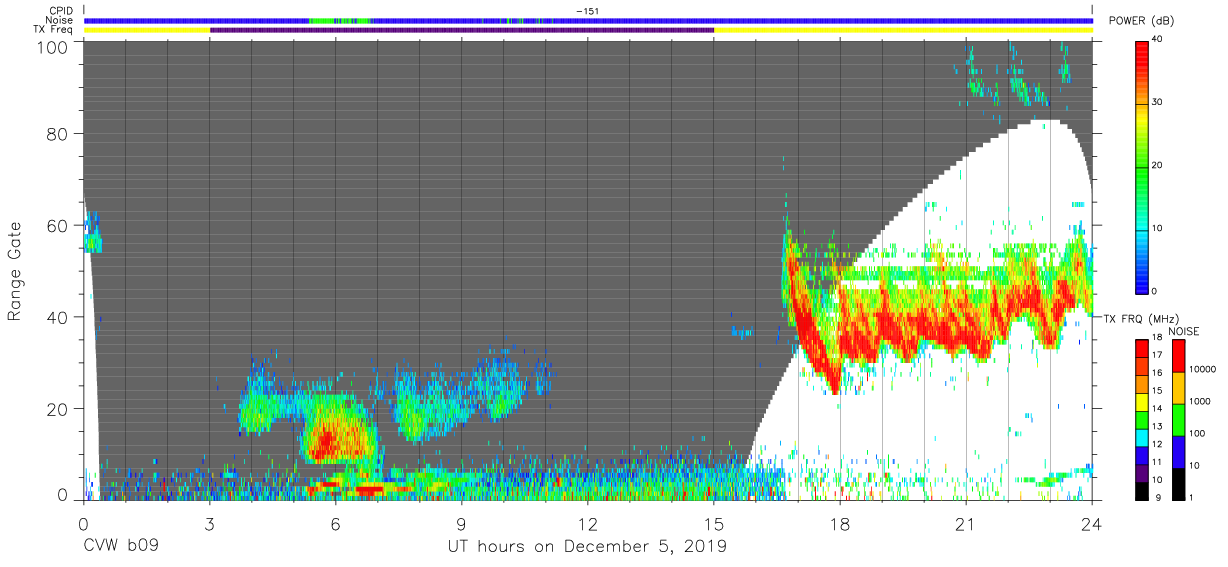Select the red segment of TX FRQ colorbar
This screenshot has height=567, width=1228.
pos(1143,348)
